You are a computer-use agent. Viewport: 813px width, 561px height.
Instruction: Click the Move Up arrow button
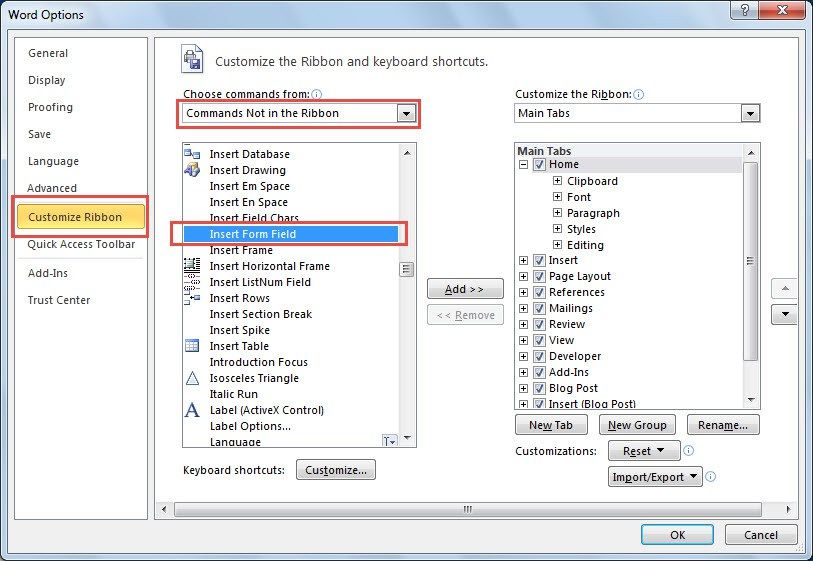[784, 288]
